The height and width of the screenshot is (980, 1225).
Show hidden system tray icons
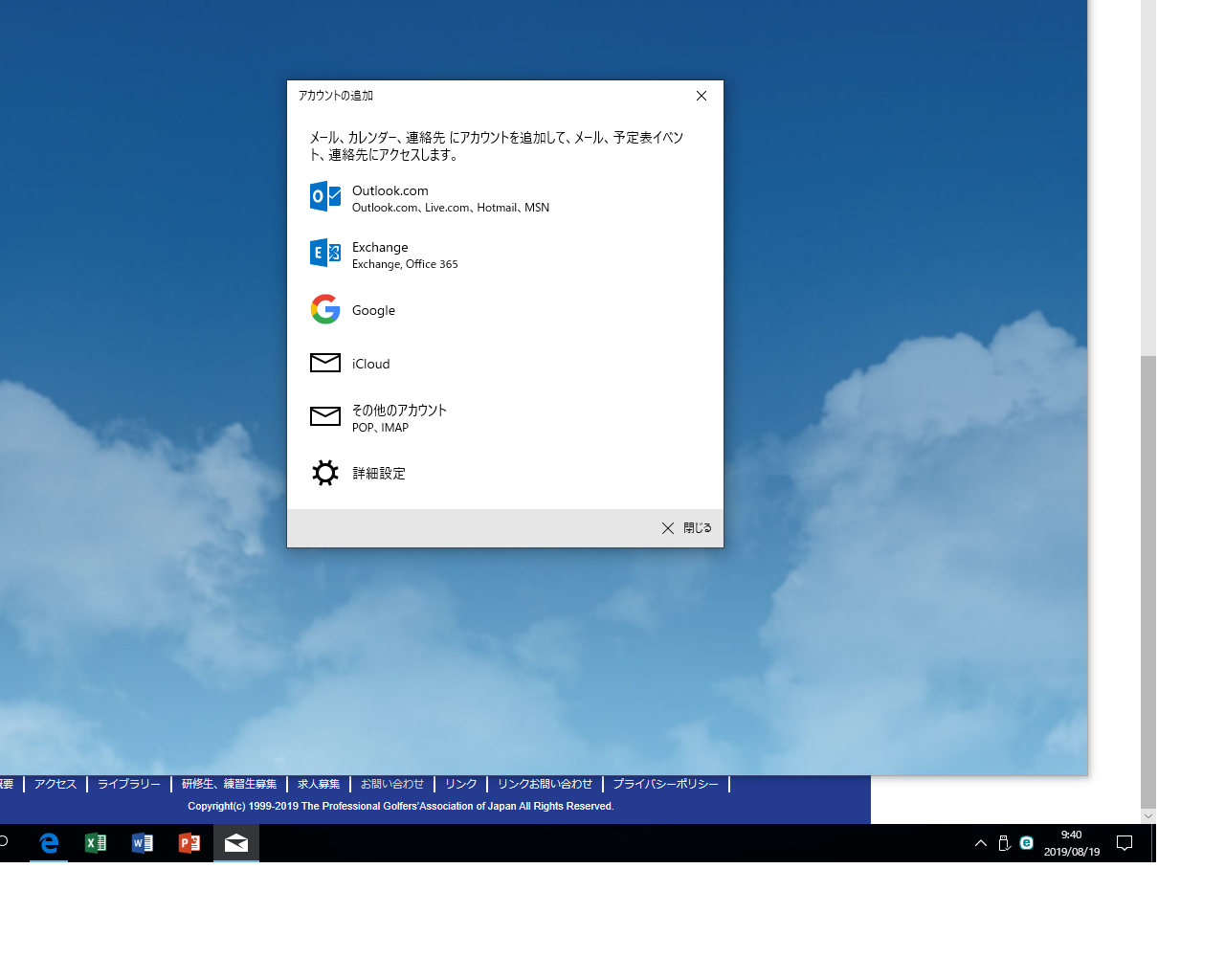tap(981, 843)
